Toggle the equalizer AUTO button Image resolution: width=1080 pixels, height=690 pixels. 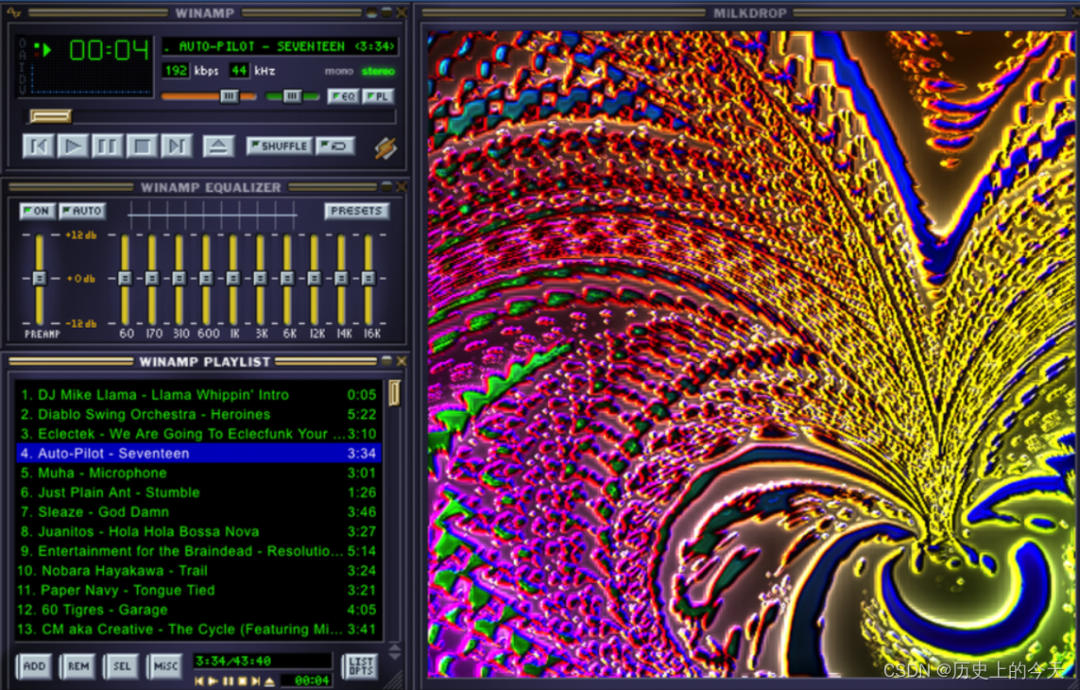click(x=82, y=211)
